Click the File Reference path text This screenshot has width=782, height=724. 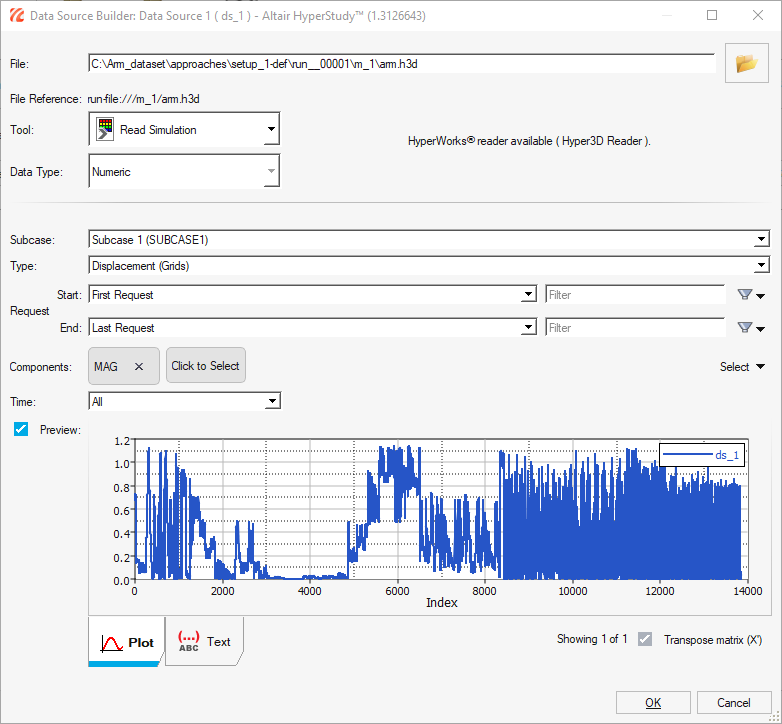point(144,99)
